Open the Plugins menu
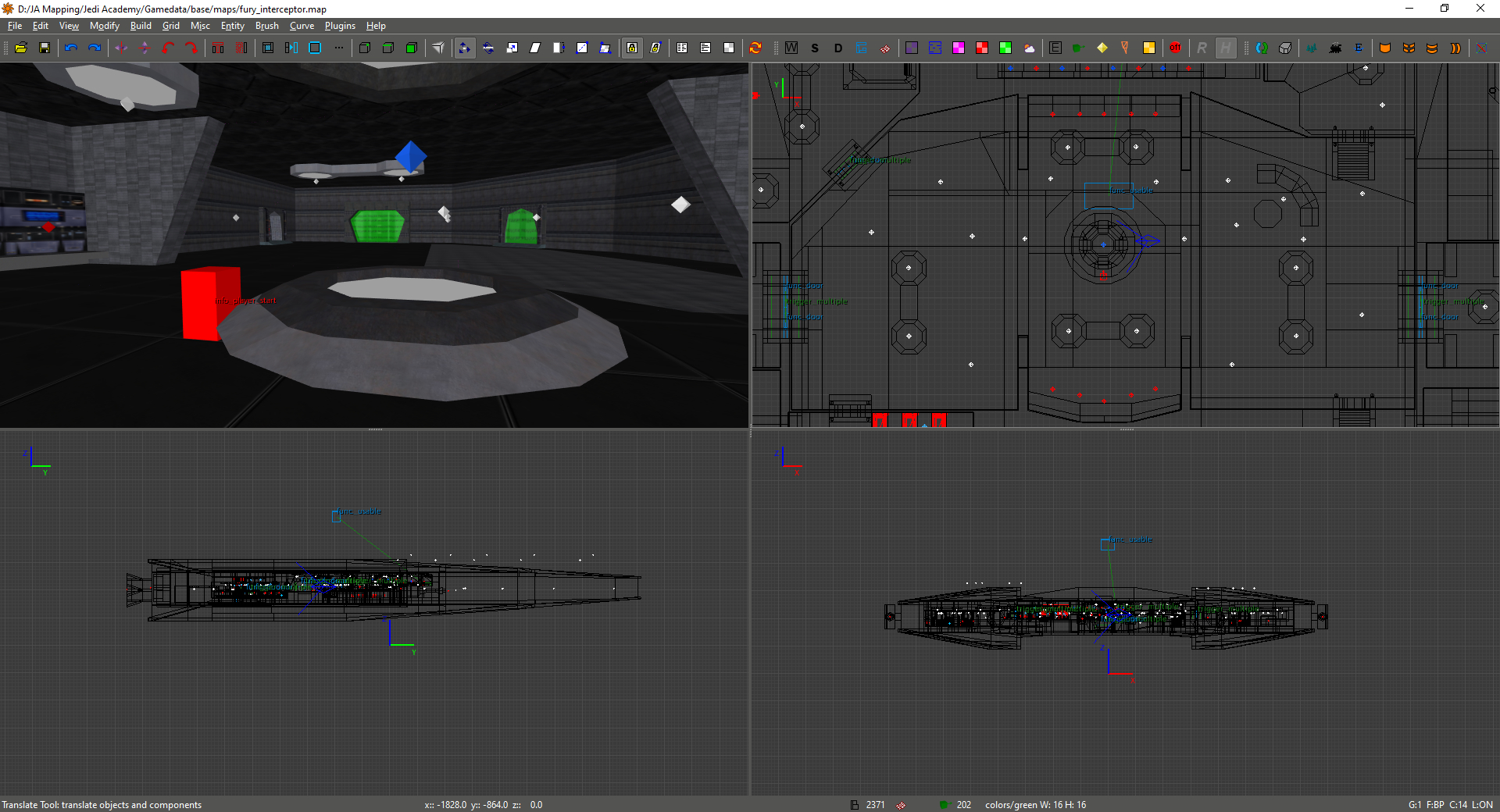This screenshot has height=812, width=1500. tap(340, 26)
